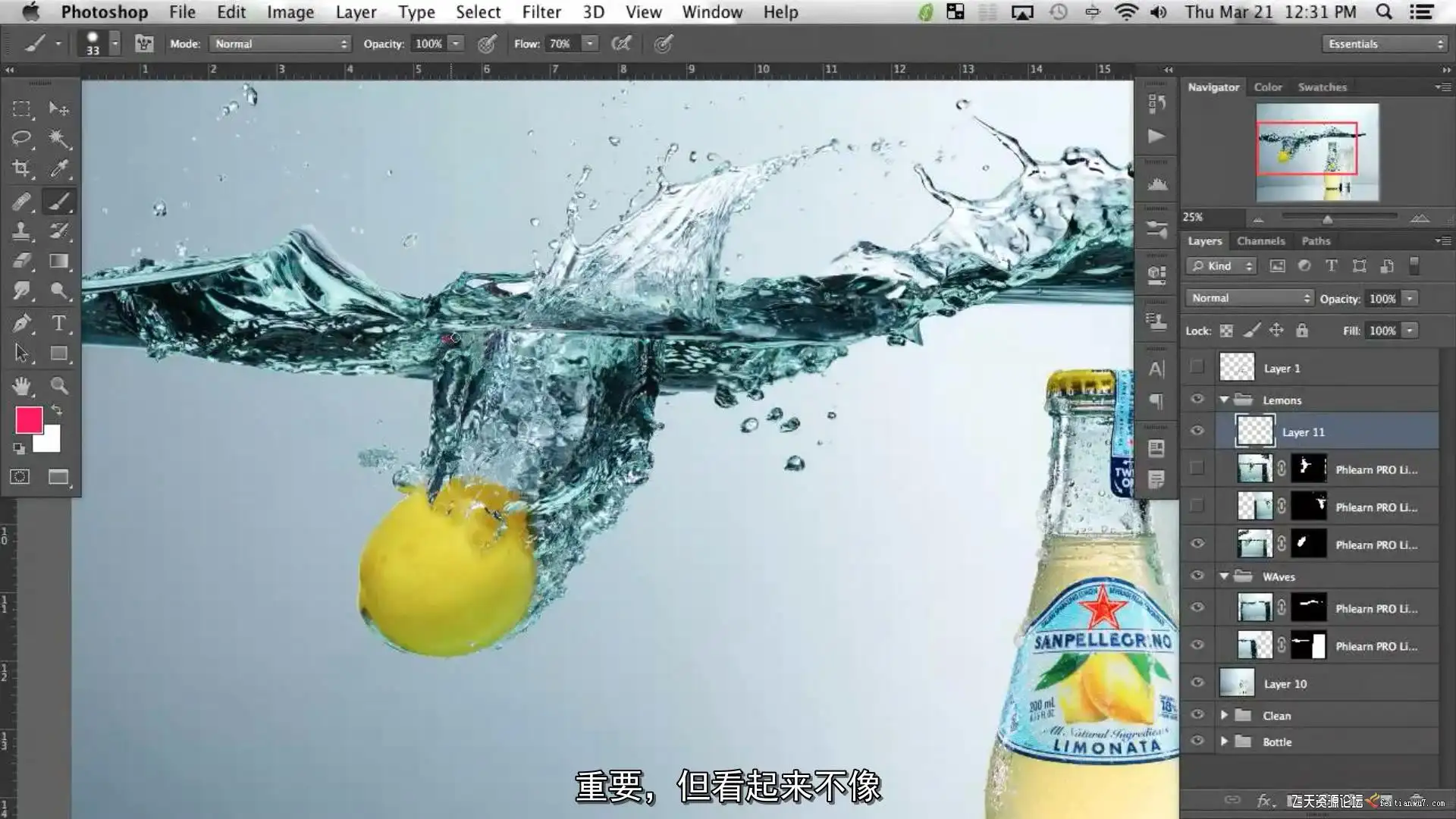Image resolution: width=1456 pixels, height=819 pixels.
Task: Expand the Clean layer group
Action: pos(1224,715)
